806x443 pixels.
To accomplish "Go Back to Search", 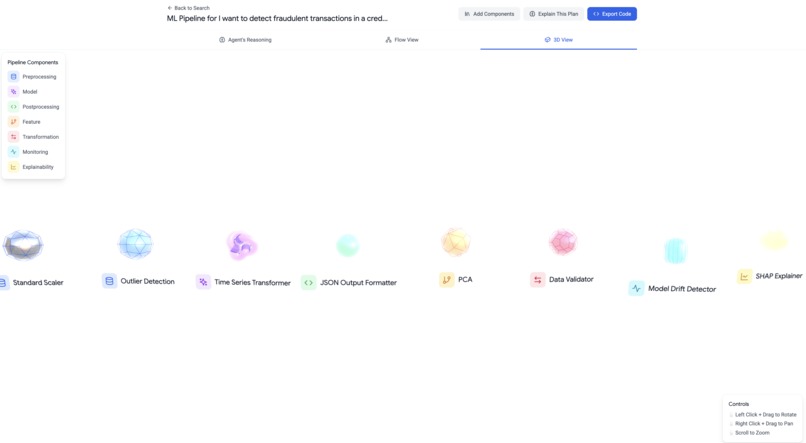I will [189, 8].
